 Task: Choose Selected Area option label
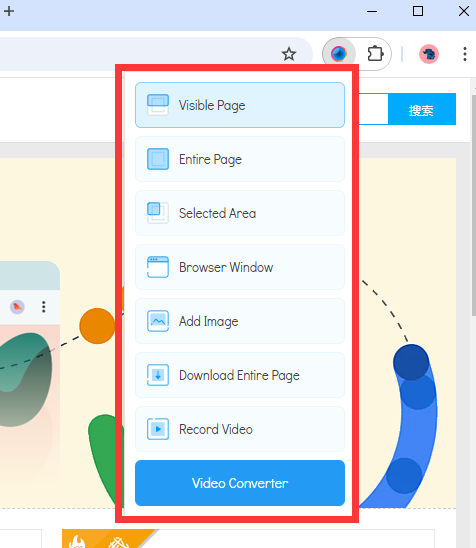pos(217,213)
